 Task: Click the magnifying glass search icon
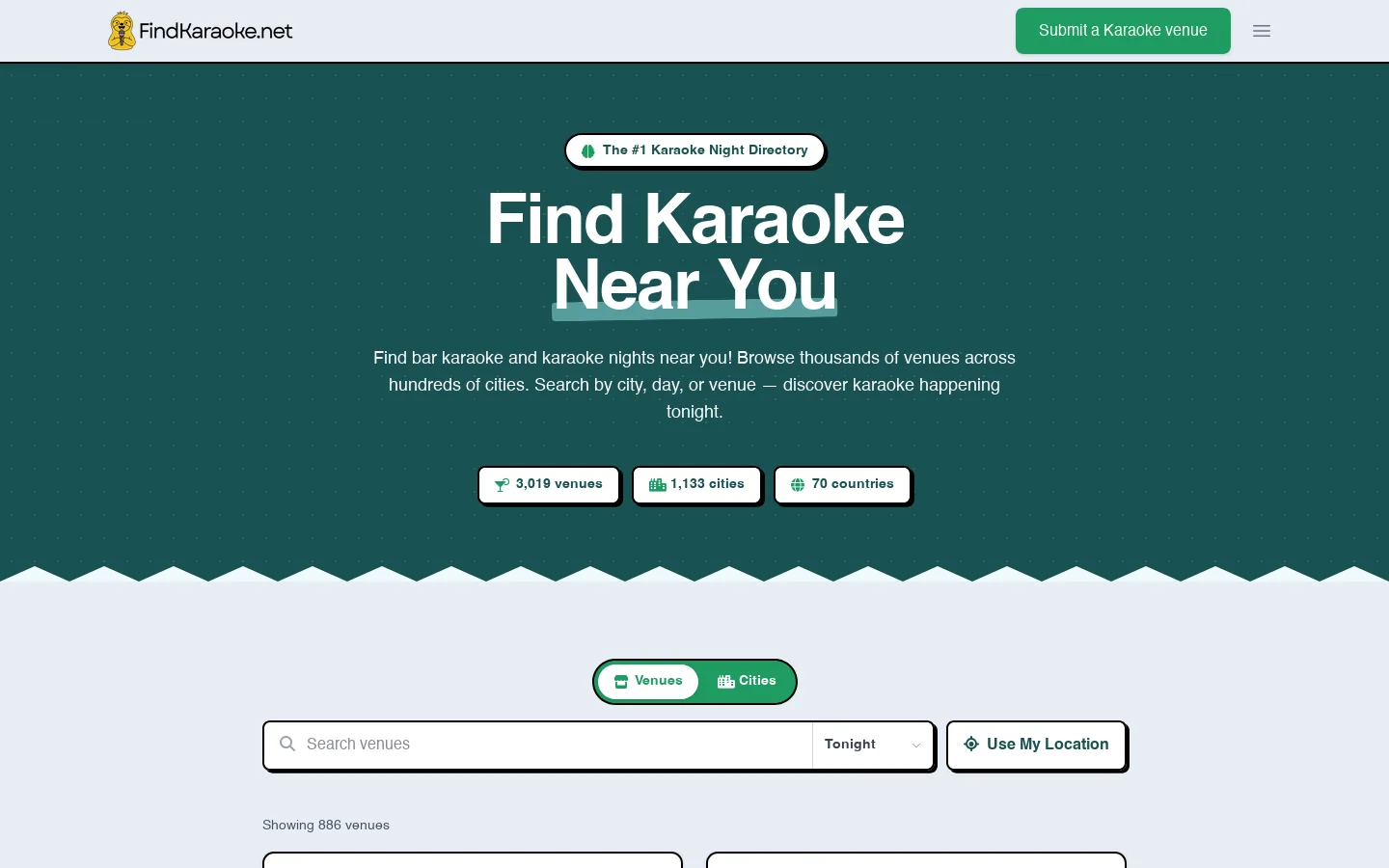pyautogui.click(x=287, y=744)
